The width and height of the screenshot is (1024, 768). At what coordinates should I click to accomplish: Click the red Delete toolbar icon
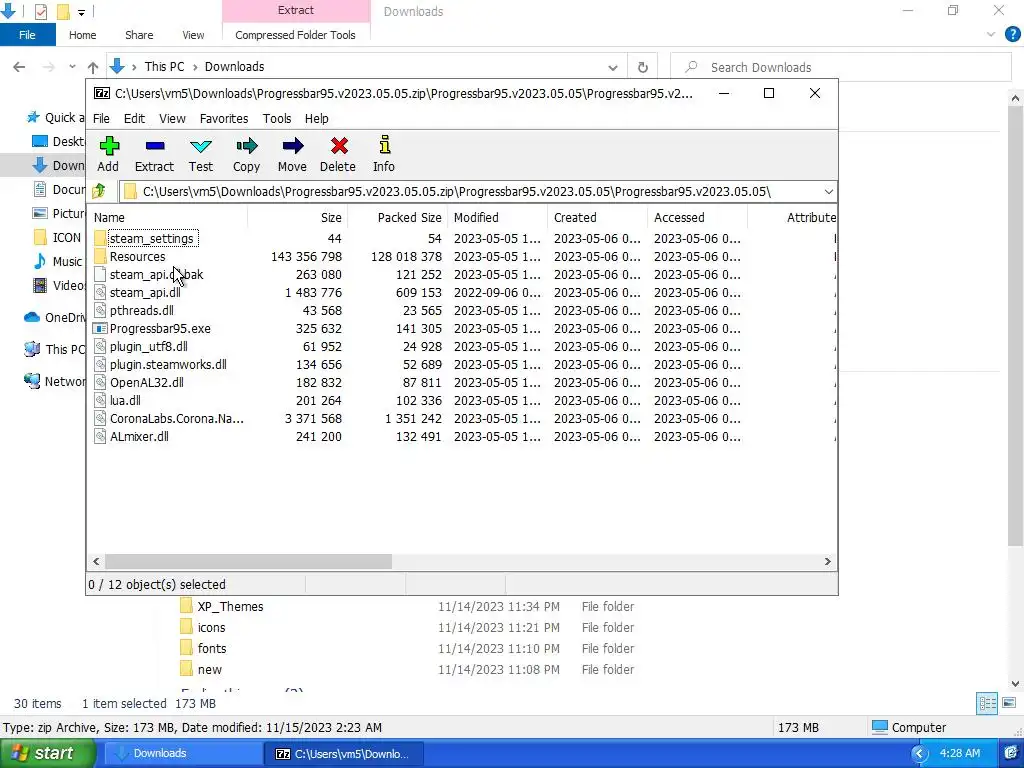point(338,154)
